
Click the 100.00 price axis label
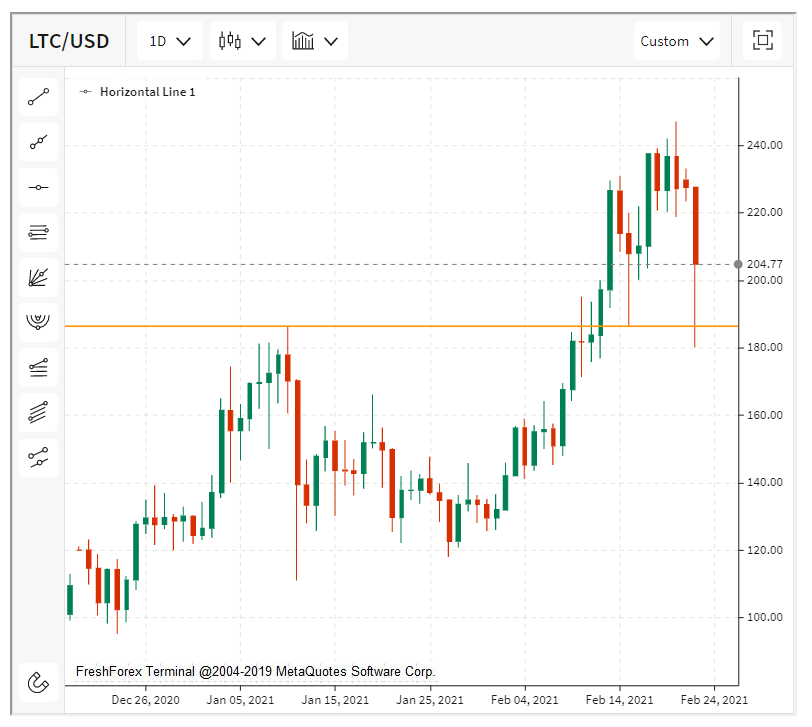[x=764, y=617]
